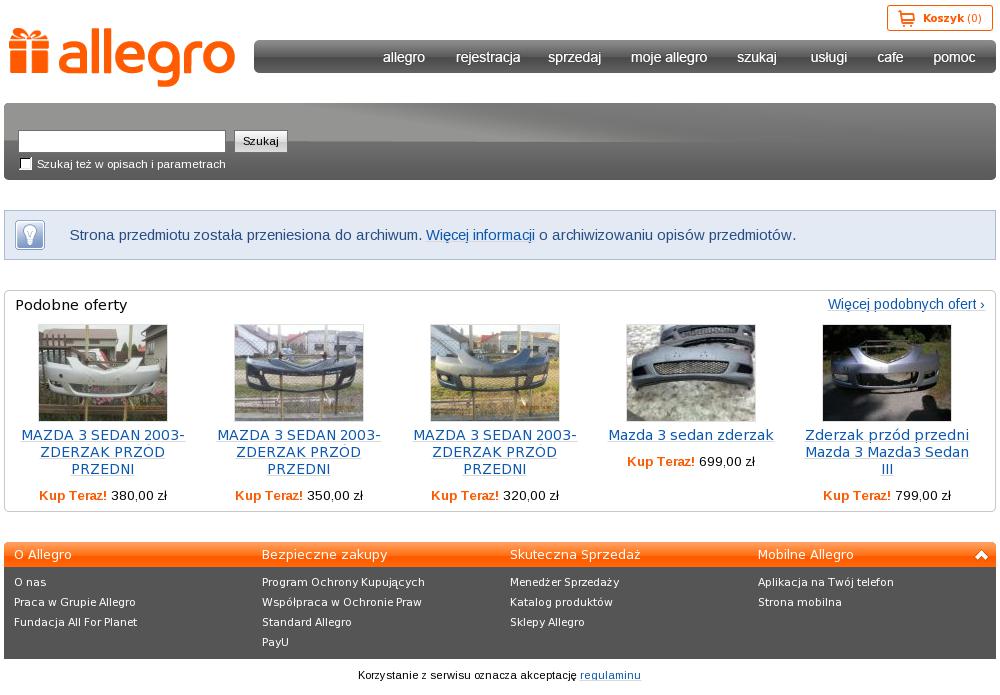Image resolution: width=1000 pixels, height=695 pixels.
Task: Open the Mazda 3 sedan zderzak link
Action: pos(691,435)
